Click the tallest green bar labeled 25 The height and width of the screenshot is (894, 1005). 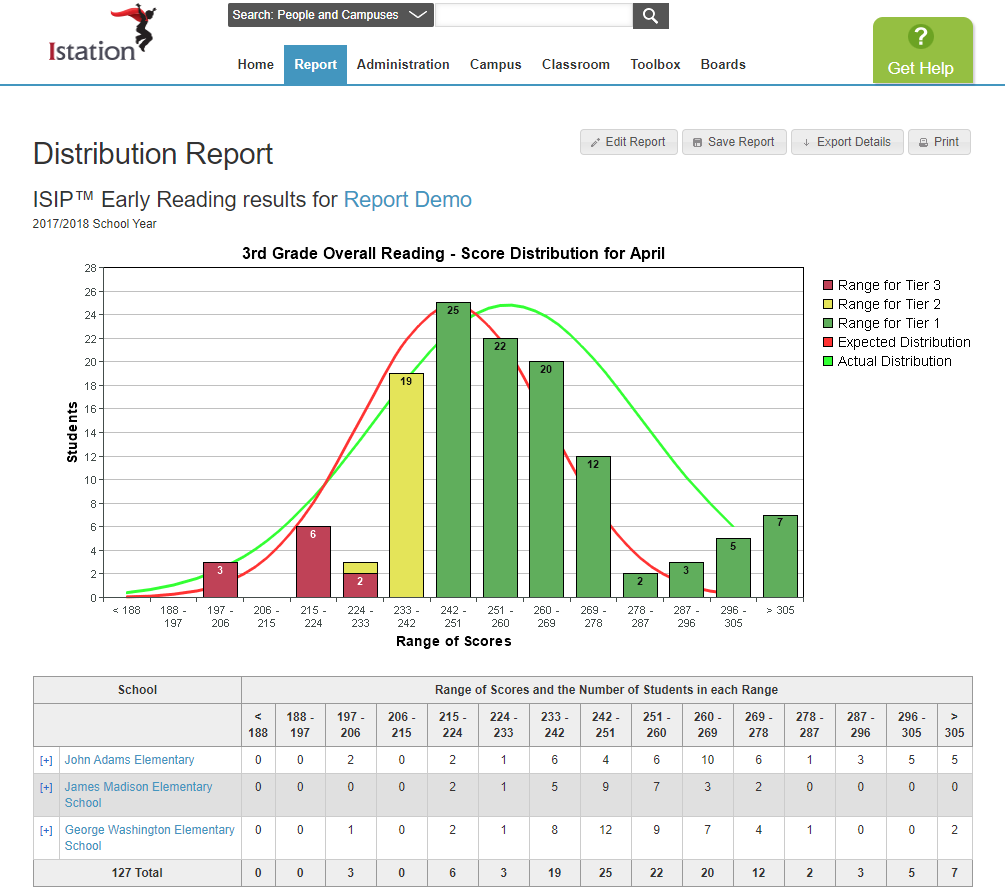coord(453,450)
